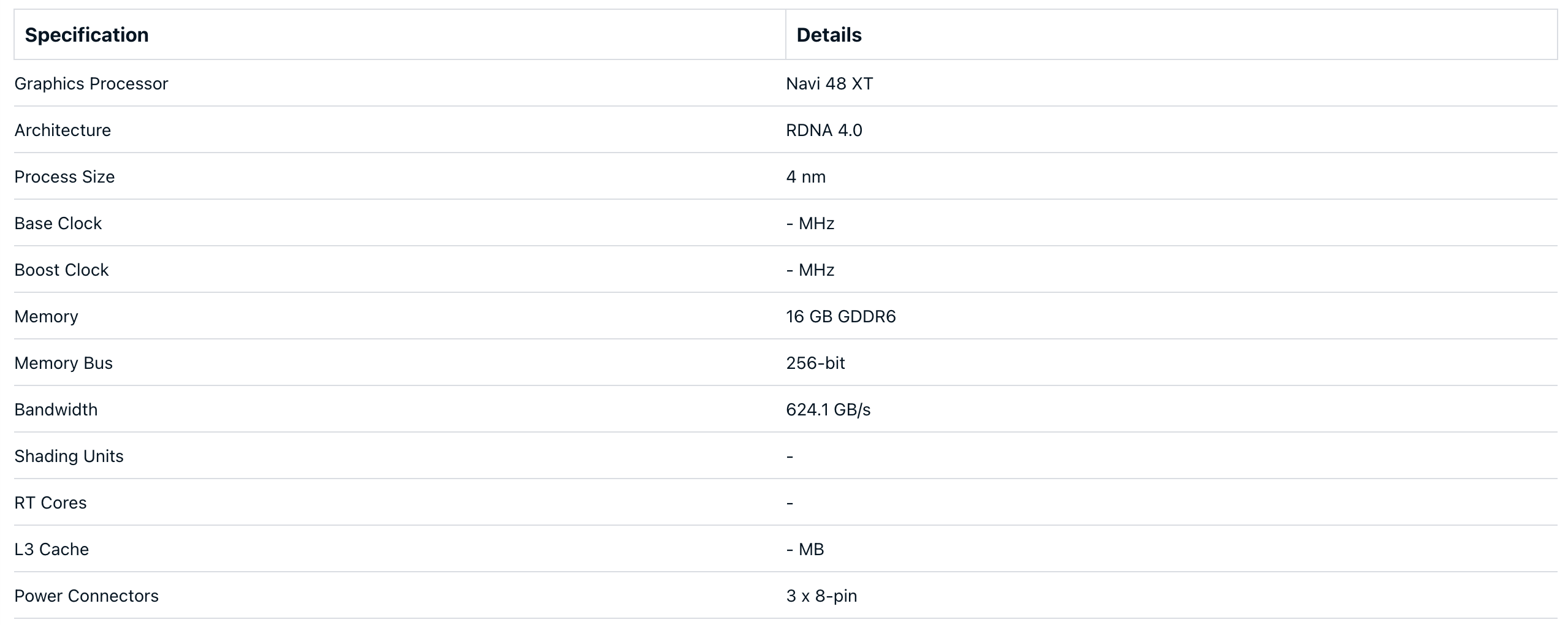Viewport: 1568px width, 625px height.
Task: Select the L3 Cache label
Action: (x=51, y=549)
